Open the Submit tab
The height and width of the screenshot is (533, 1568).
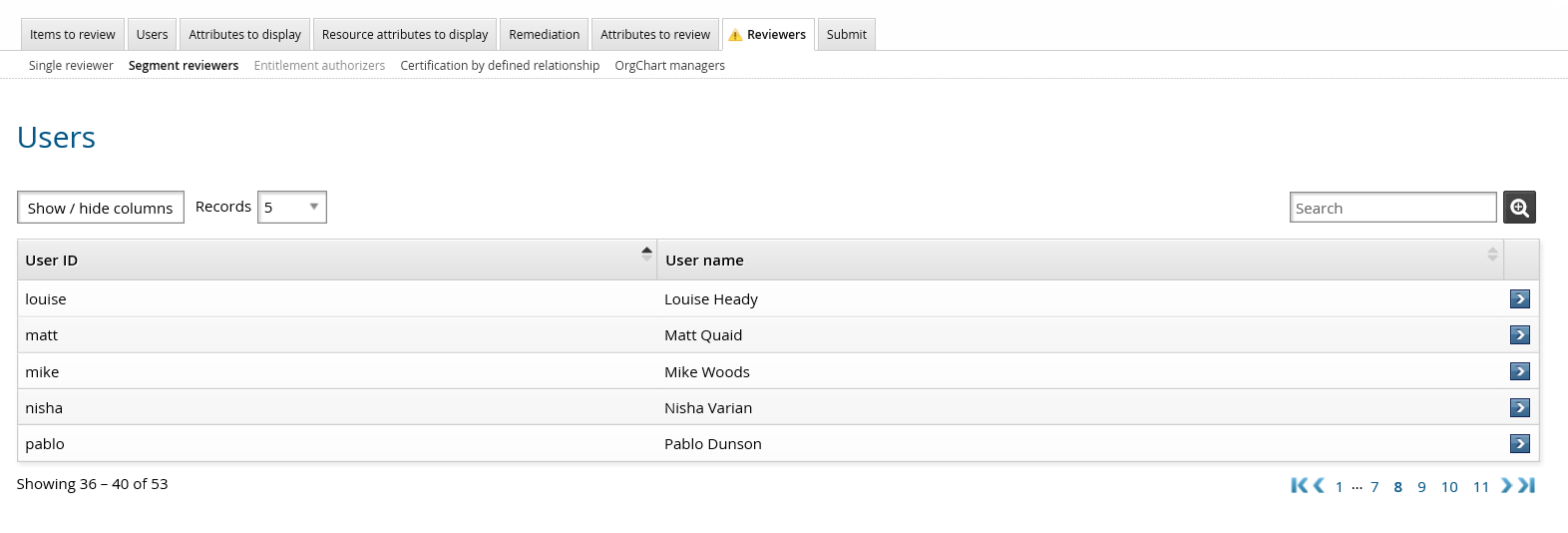pyautogui.click(x=846, y=35)
